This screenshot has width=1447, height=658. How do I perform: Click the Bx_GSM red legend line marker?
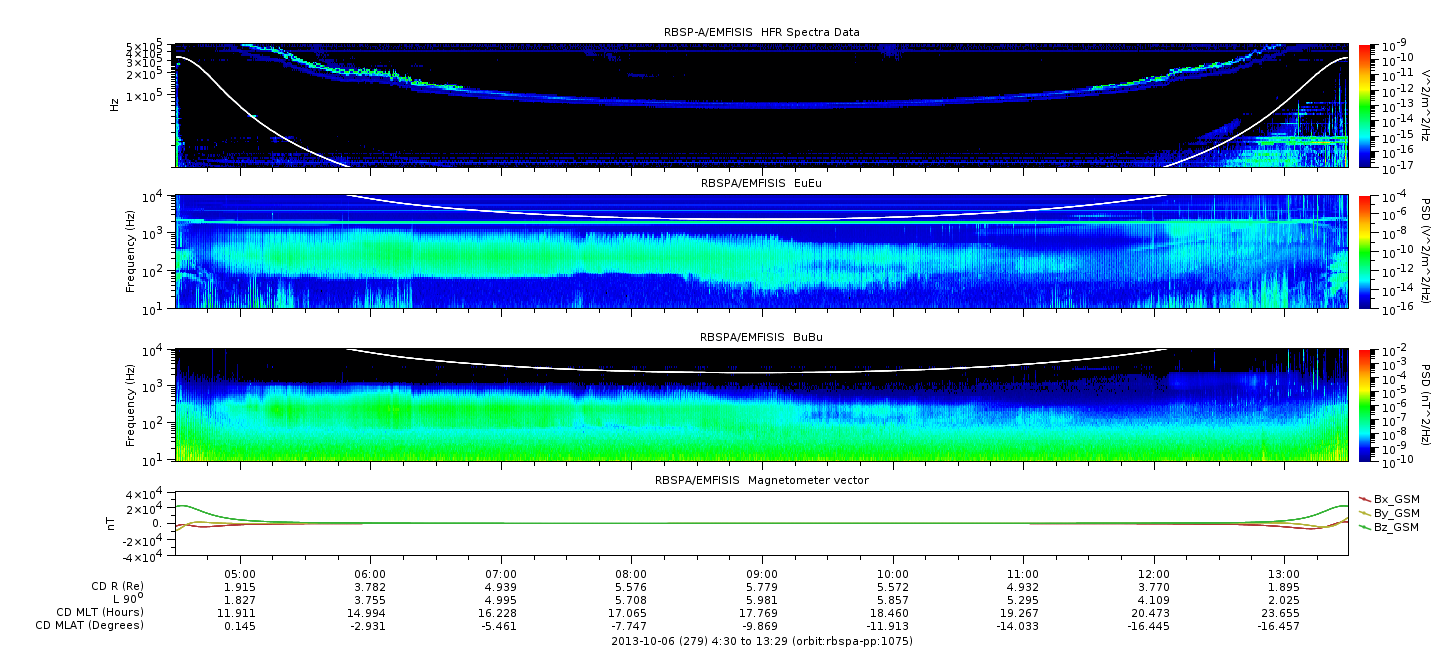(1364, 498)
